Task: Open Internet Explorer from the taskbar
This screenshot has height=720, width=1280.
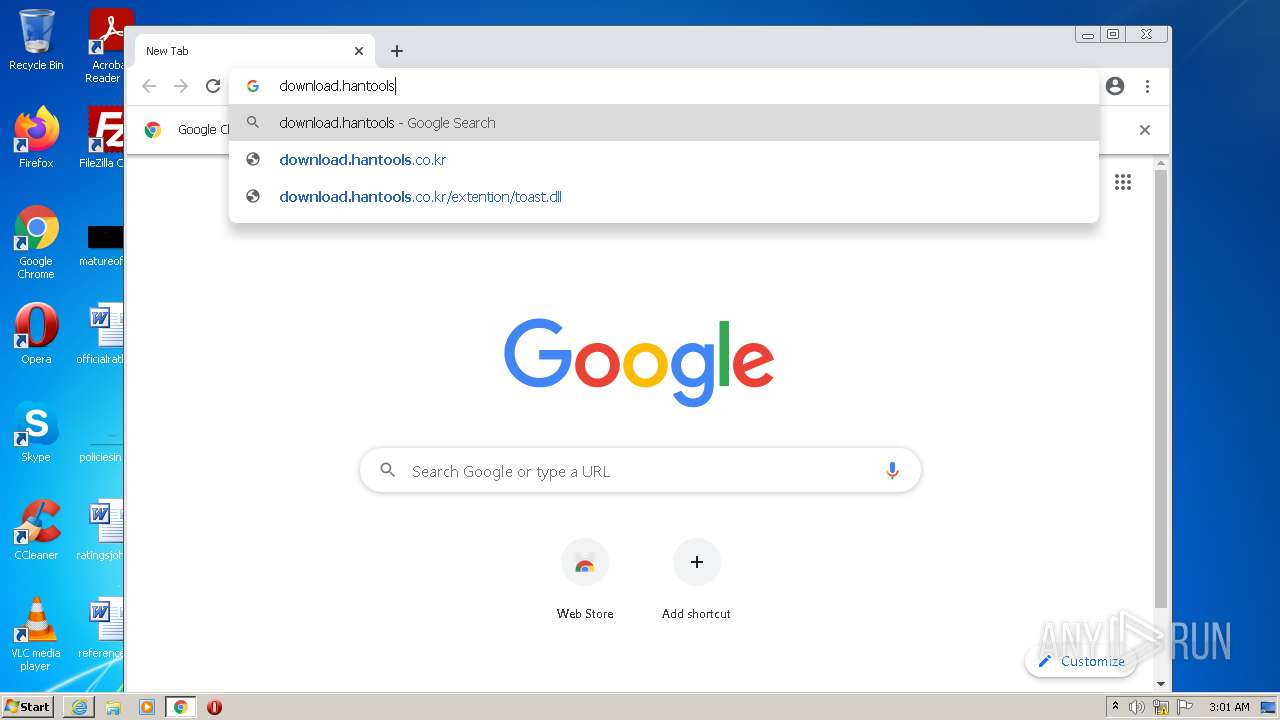Action: click(79, 707)
